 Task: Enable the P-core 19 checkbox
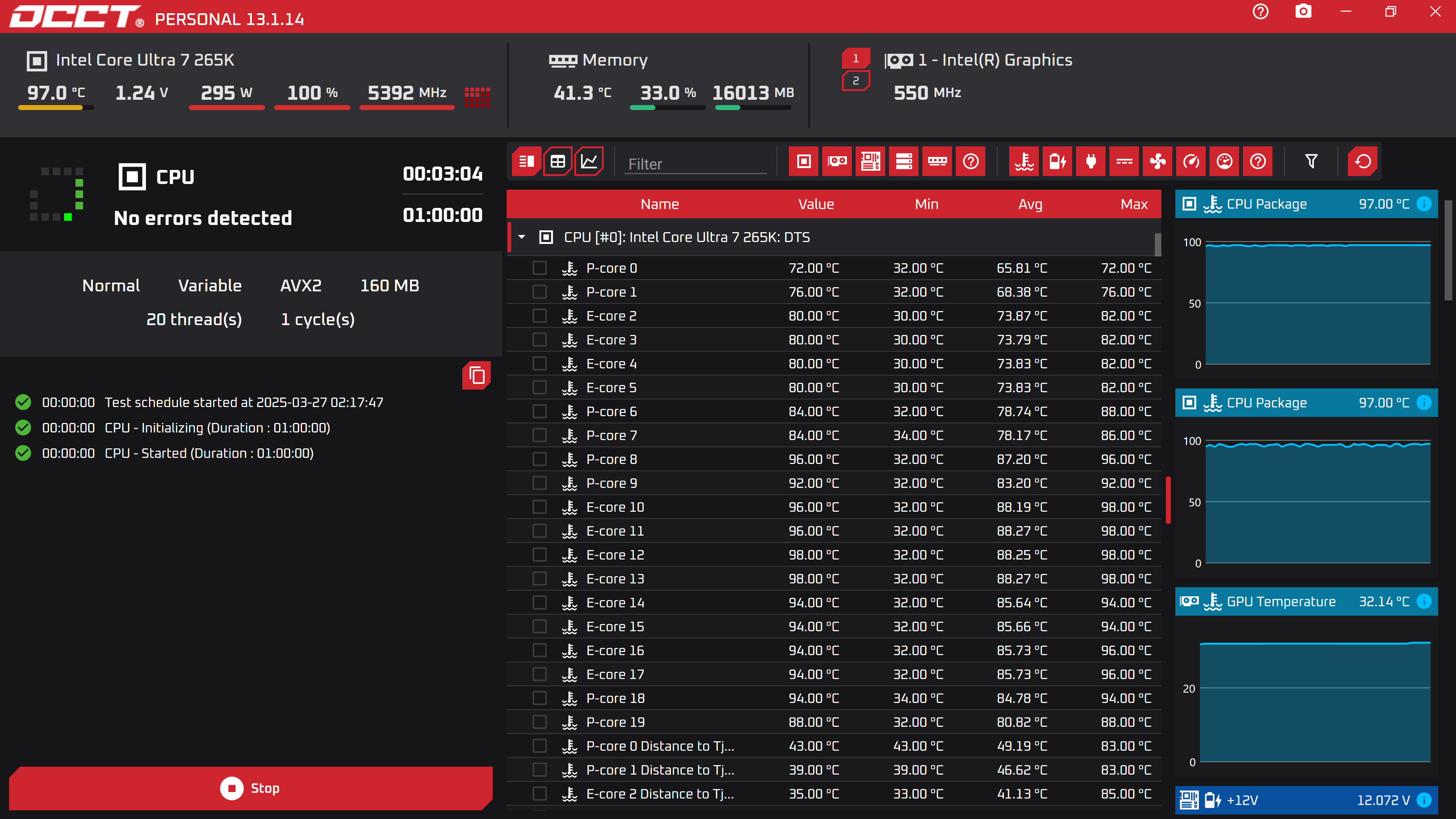tap(539, 722)
